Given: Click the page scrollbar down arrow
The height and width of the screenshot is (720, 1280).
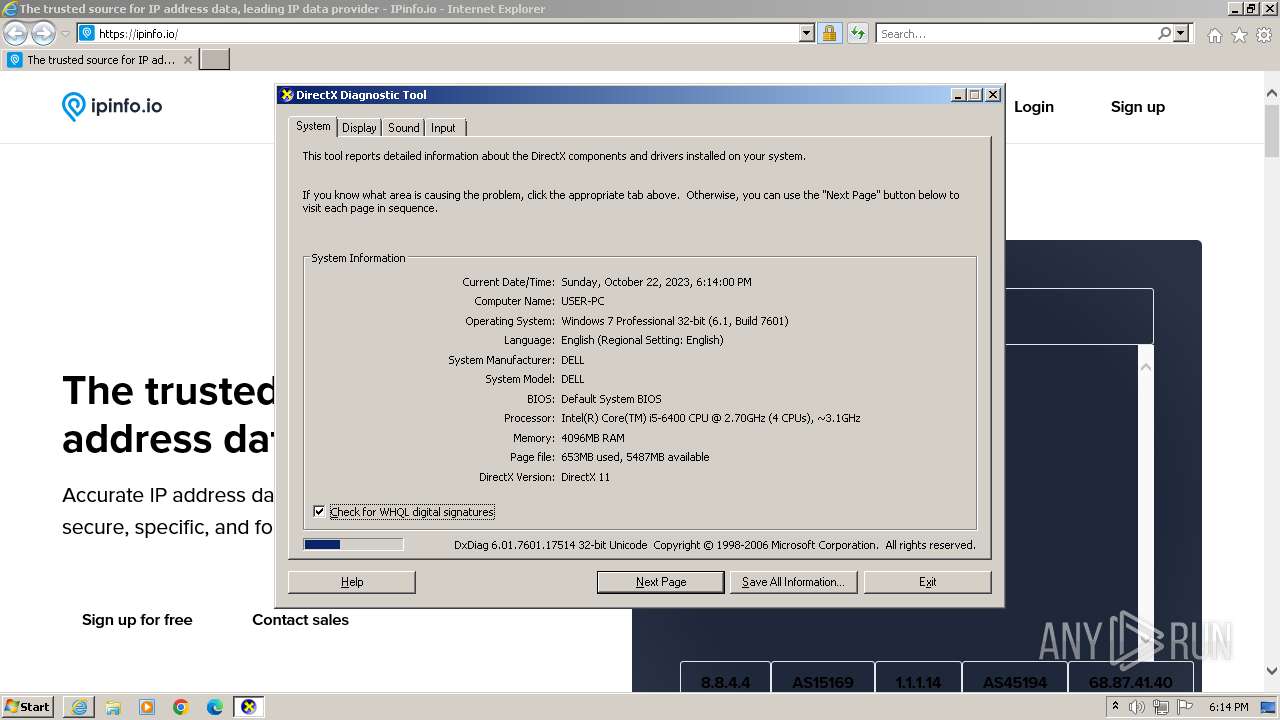Looking at the screenshot, I should pyautogui.click(x=1272, y=671).
